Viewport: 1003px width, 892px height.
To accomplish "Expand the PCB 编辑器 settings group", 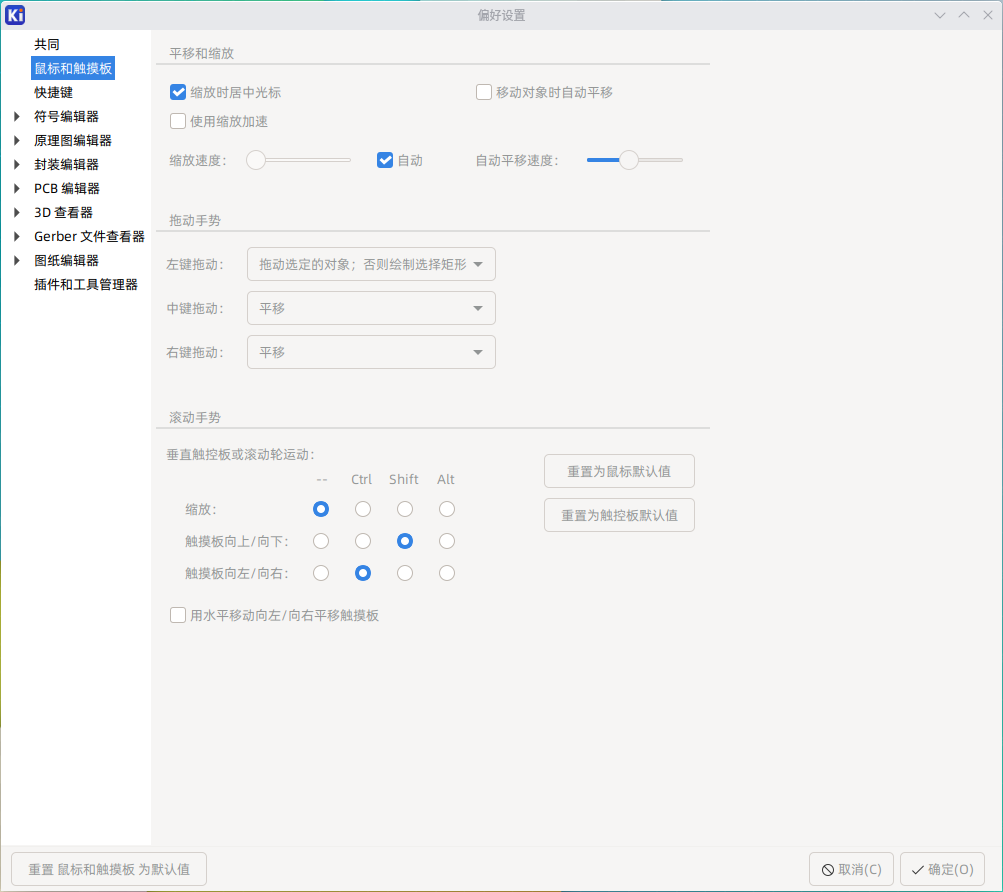I will 17,188.
